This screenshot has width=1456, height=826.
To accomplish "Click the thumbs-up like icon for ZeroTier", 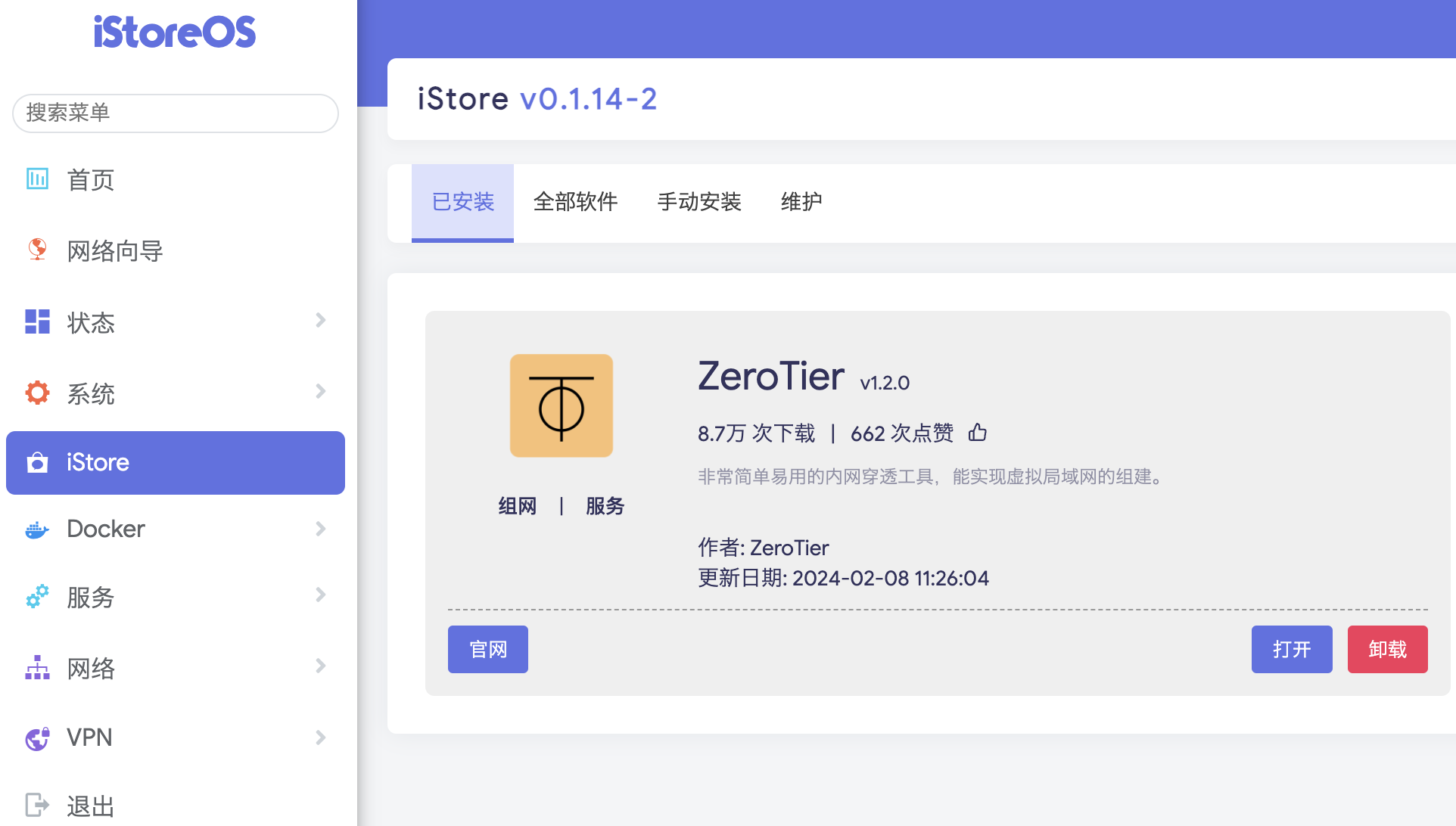I will [x=978, y=433].
